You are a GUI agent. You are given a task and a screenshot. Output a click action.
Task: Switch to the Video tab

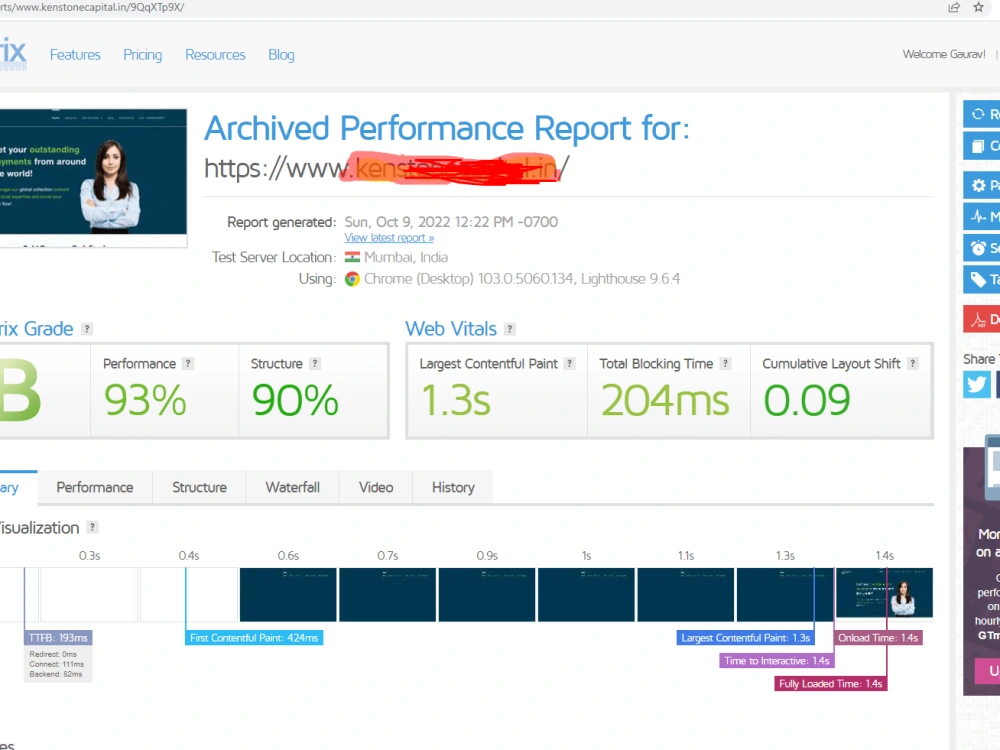376,487
